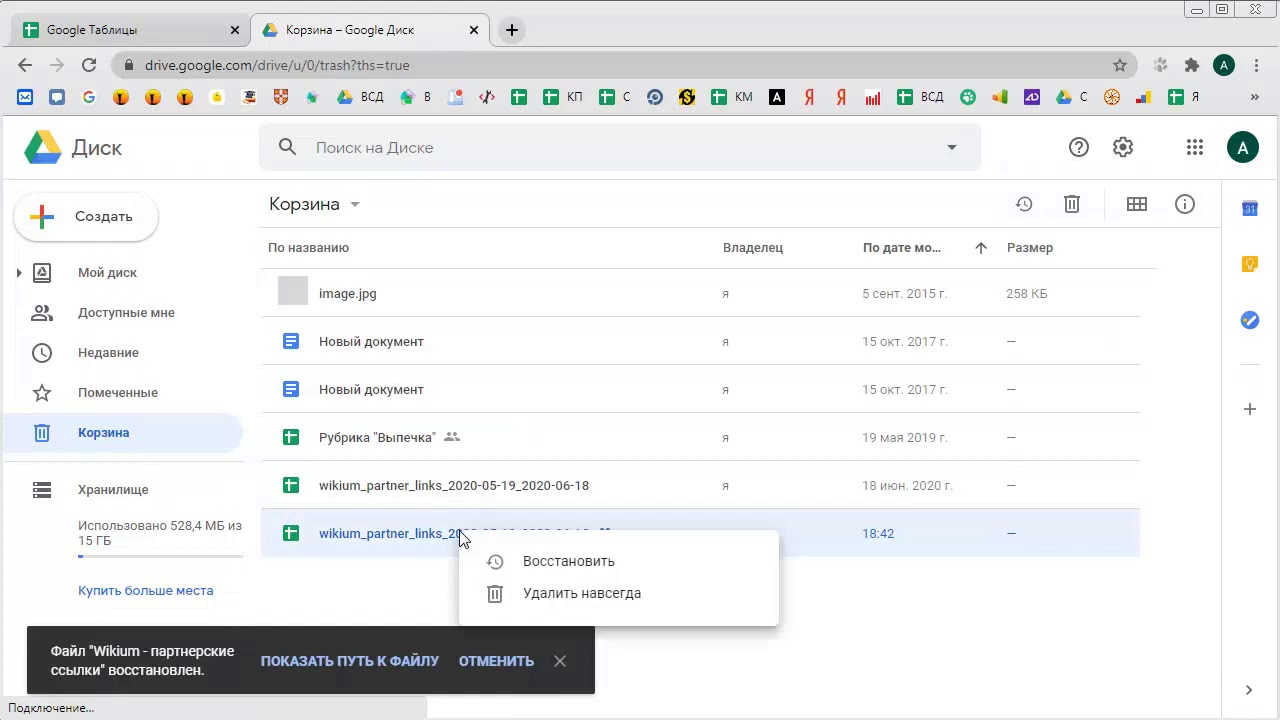Open advanced search options dropdown
Image resolution: width=1280 pixels, height=720 pixels.
[x=952, y=147]
